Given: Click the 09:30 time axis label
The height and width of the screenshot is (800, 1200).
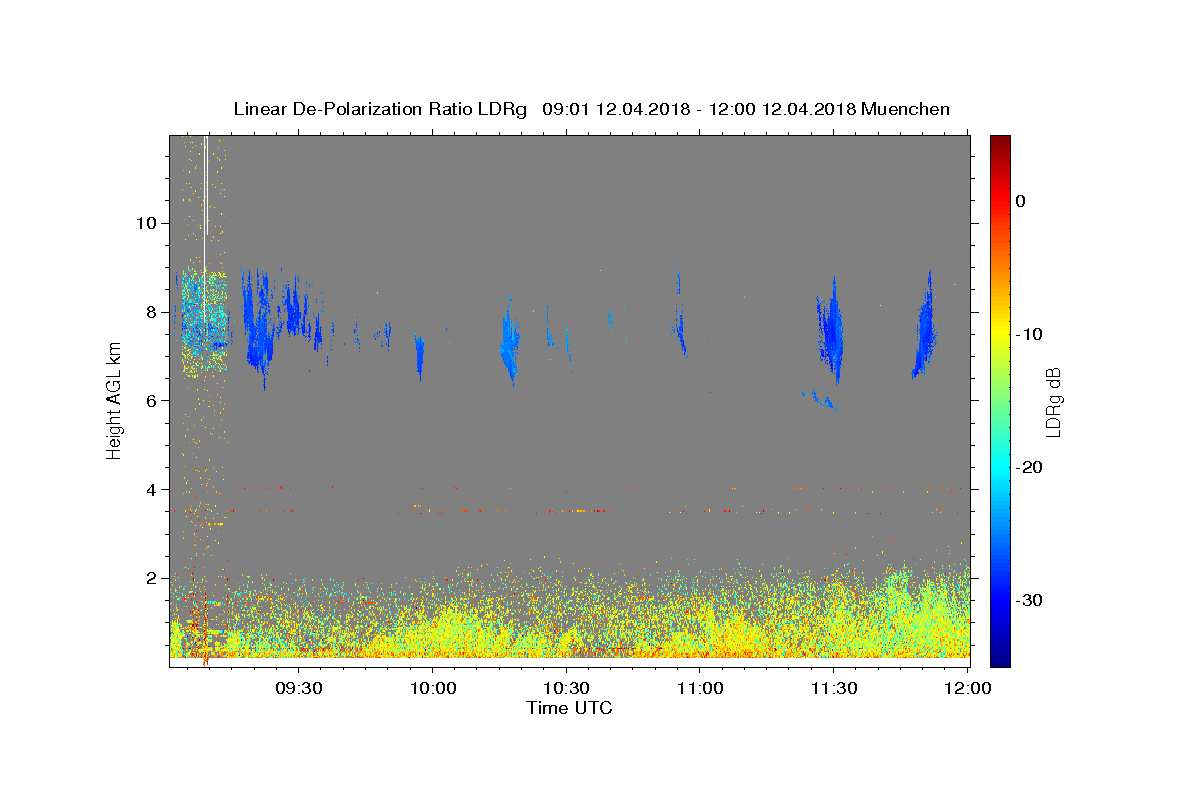Looking at the screenshot, I should click(299, 688).
